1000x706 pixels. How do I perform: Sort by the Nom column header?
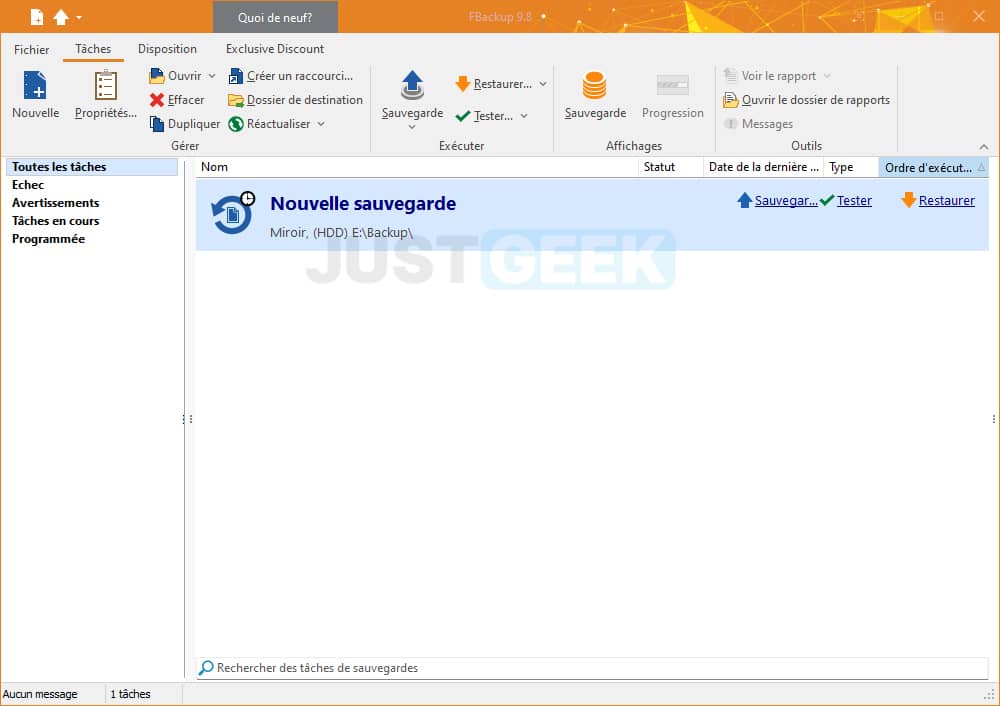click(416, 167)
